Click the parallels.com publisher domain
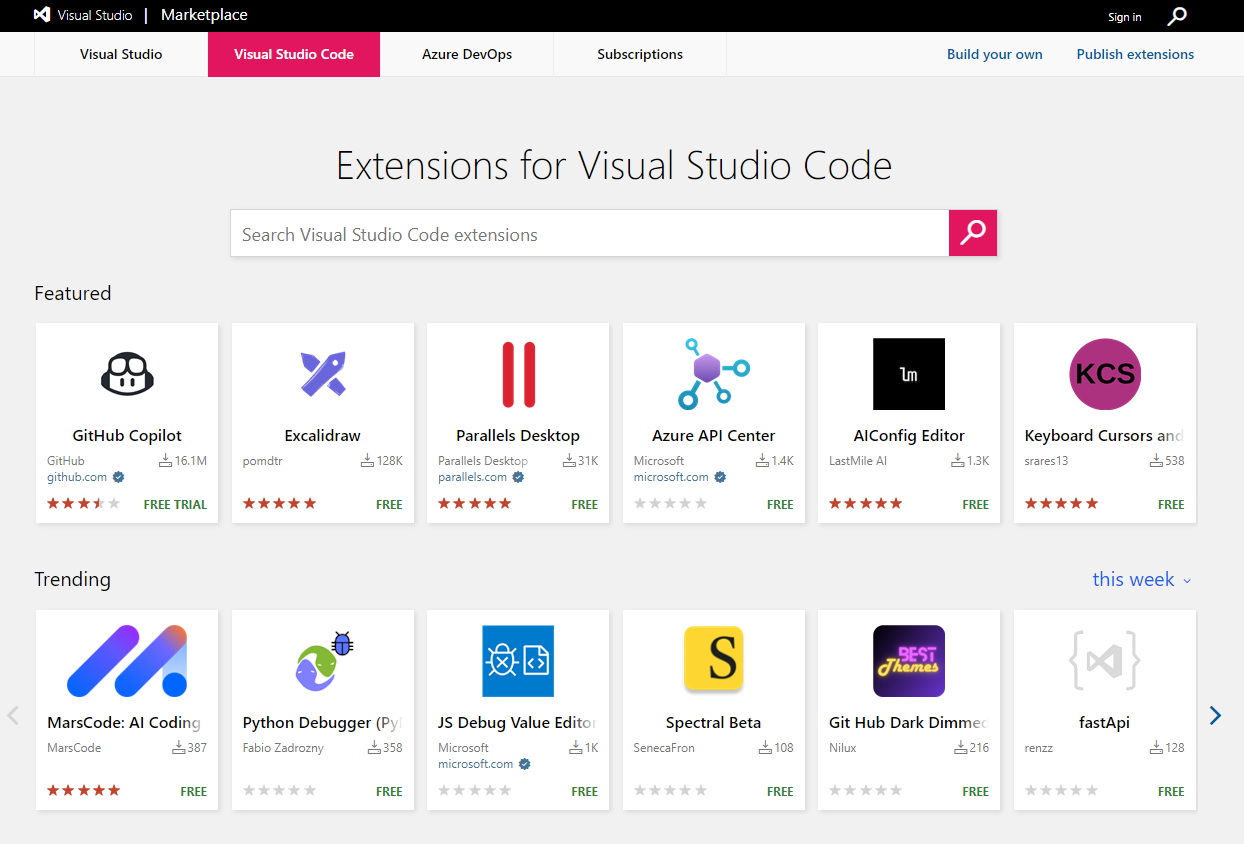 click(x=473, y=477)
